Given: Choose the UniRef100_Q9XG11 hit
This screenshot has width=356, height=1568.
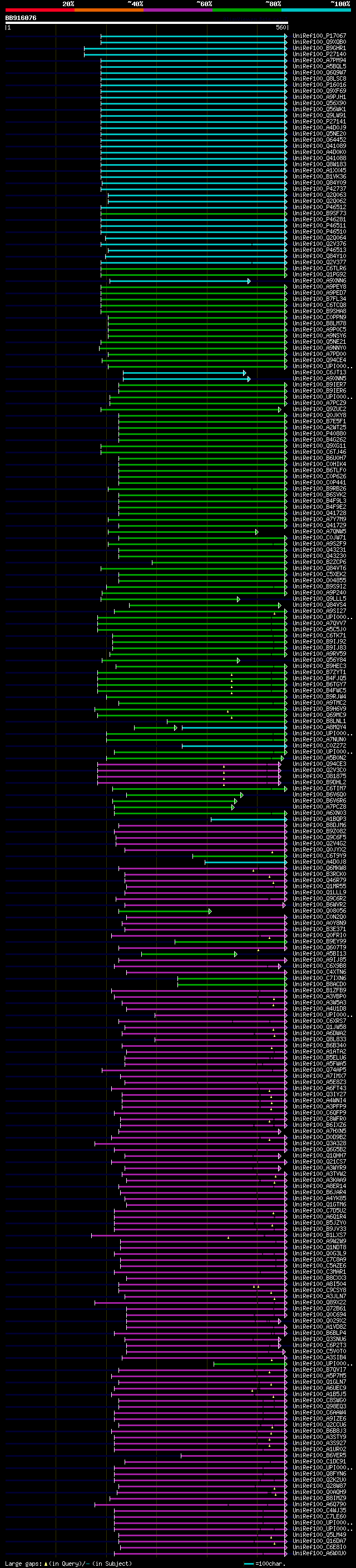Looking at the screenshot, I should (319, 446).
